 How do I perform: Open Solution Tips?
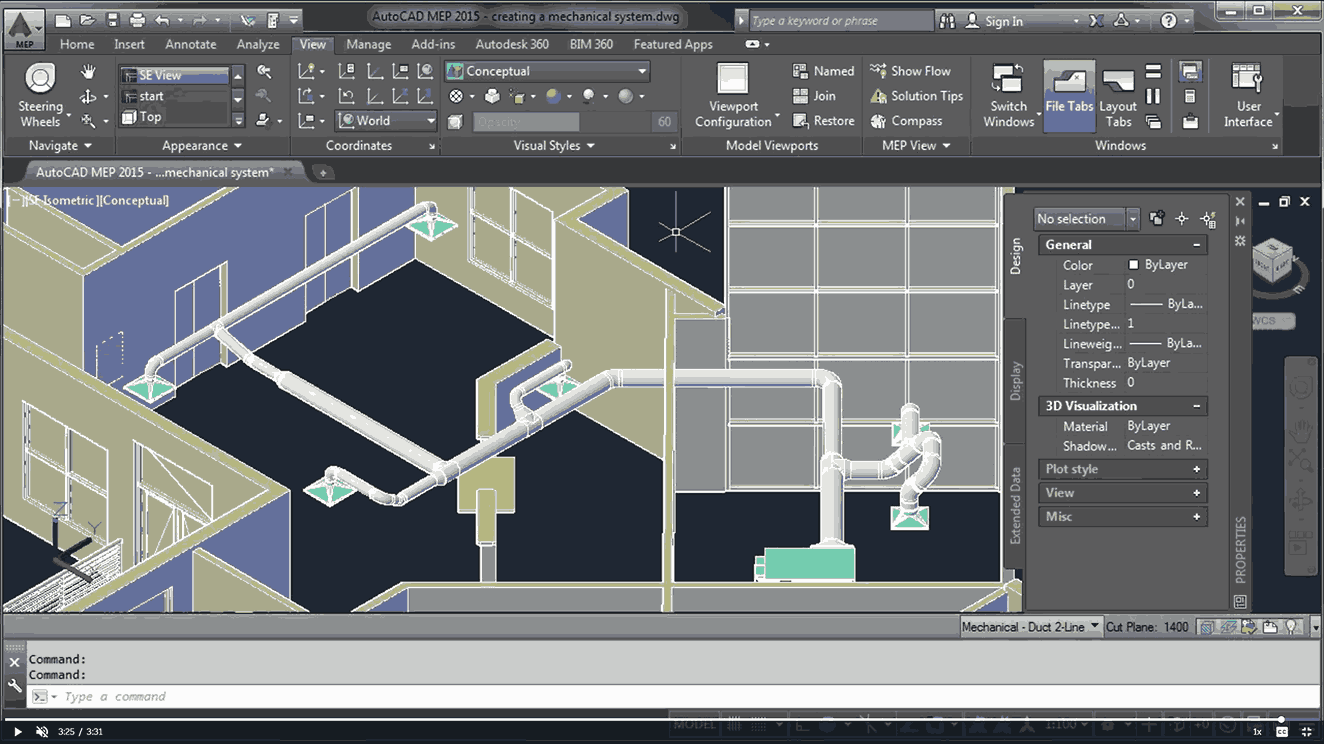click(916, 96)
